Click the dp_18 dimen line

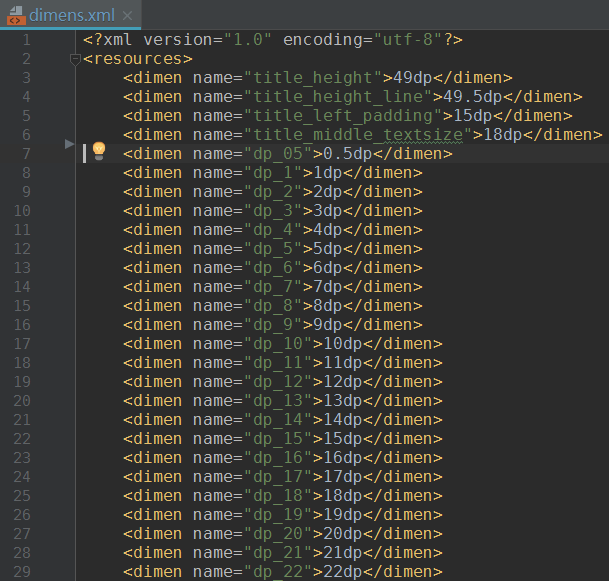(x=283, y=497)
